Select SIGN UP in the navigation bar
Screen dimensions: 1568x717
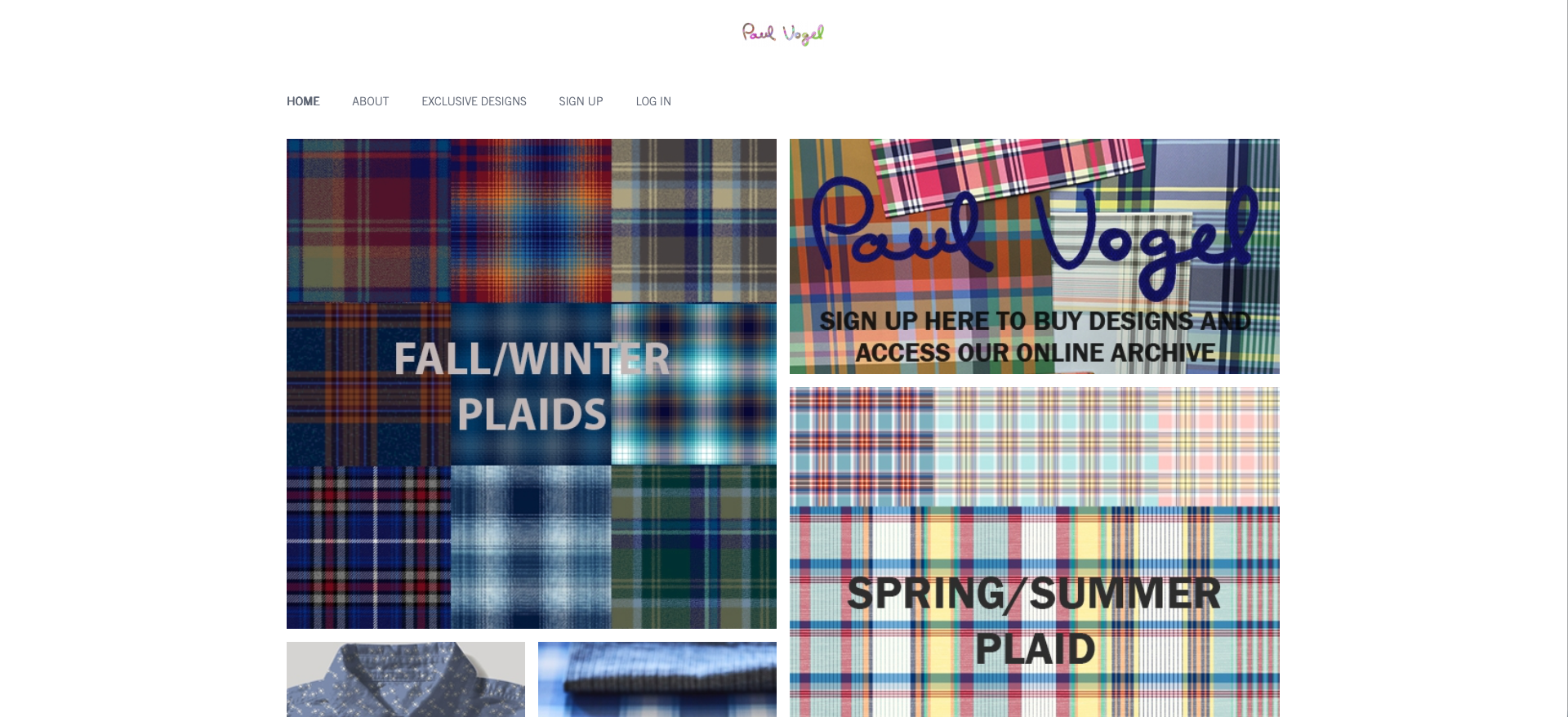coord(581,101)
